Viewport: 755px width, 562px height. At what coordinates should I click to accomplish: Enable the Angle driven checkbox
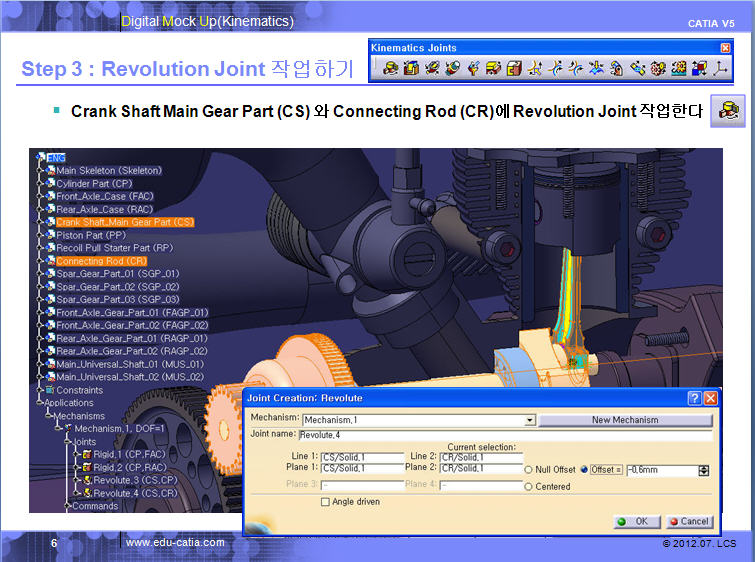coord(325,502)
